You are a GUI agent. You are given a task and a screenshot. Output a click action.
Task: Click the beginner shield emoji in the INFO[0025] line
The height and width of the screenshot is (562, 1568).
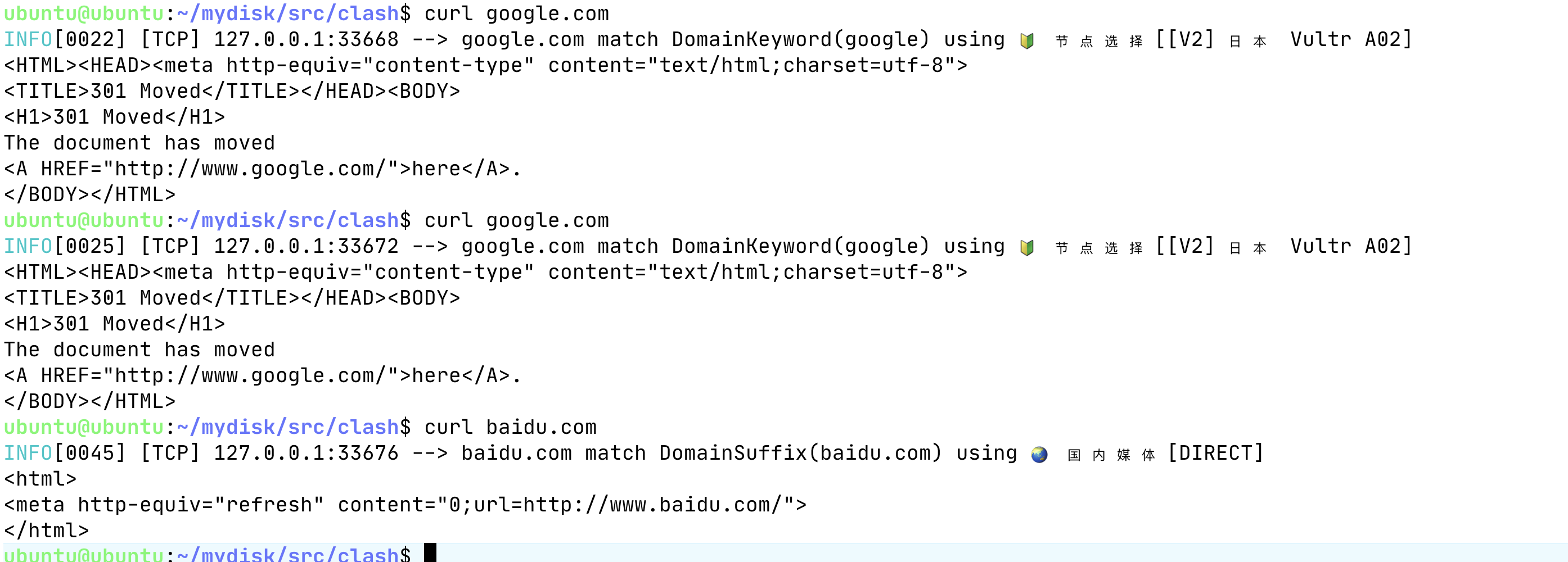pyautogui.click(x=1027, y=247)
